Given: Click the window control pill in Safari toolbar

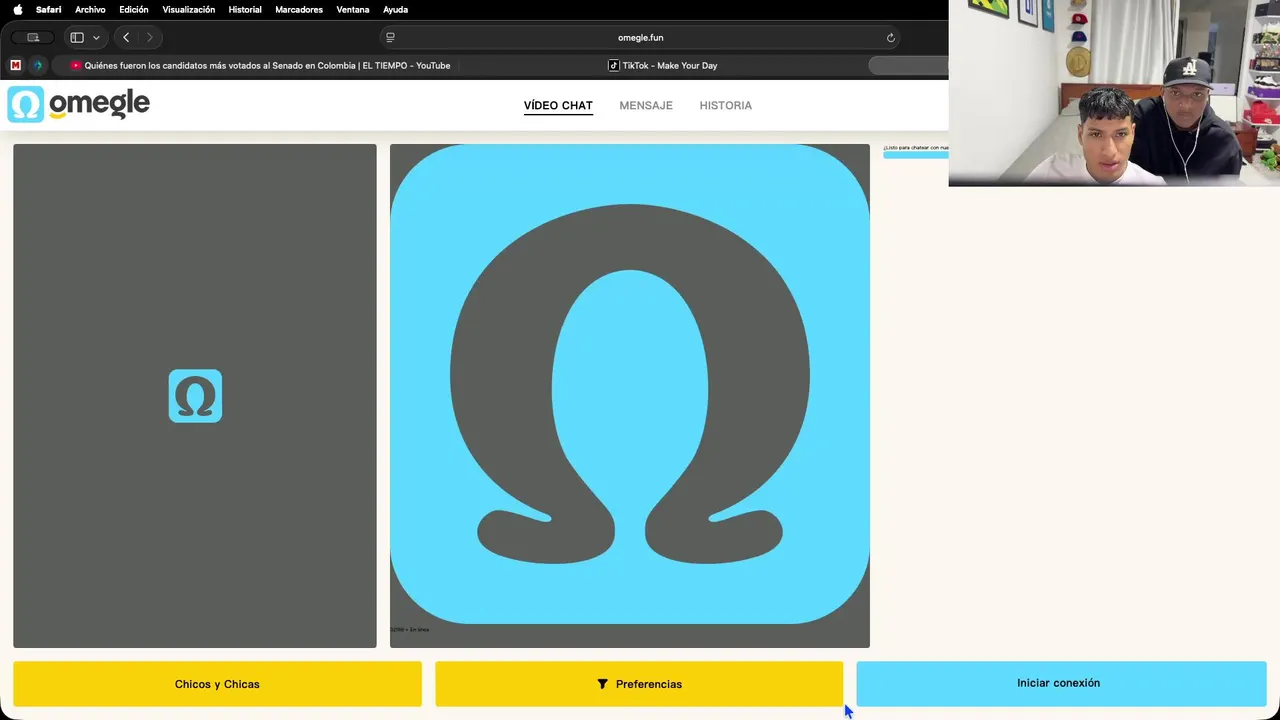Looking at the screenshot, I should click(33, 37).
